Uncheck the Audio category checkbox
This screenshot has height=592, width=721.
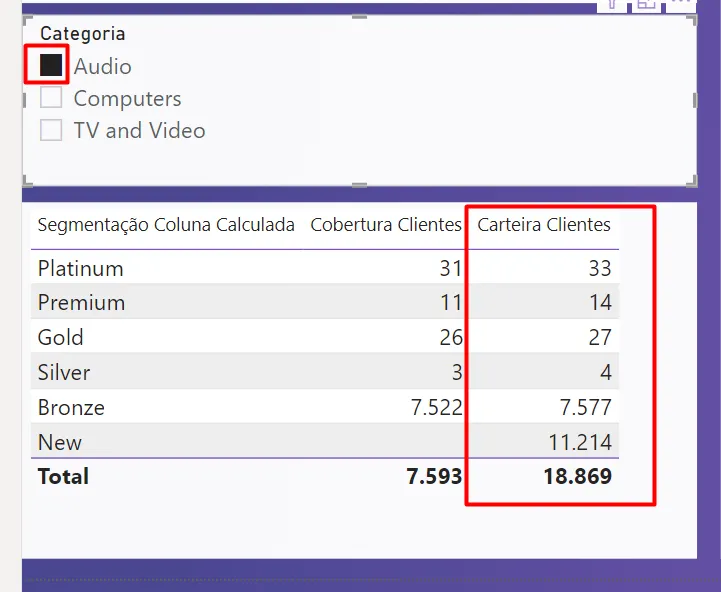[x=51, y=66]
